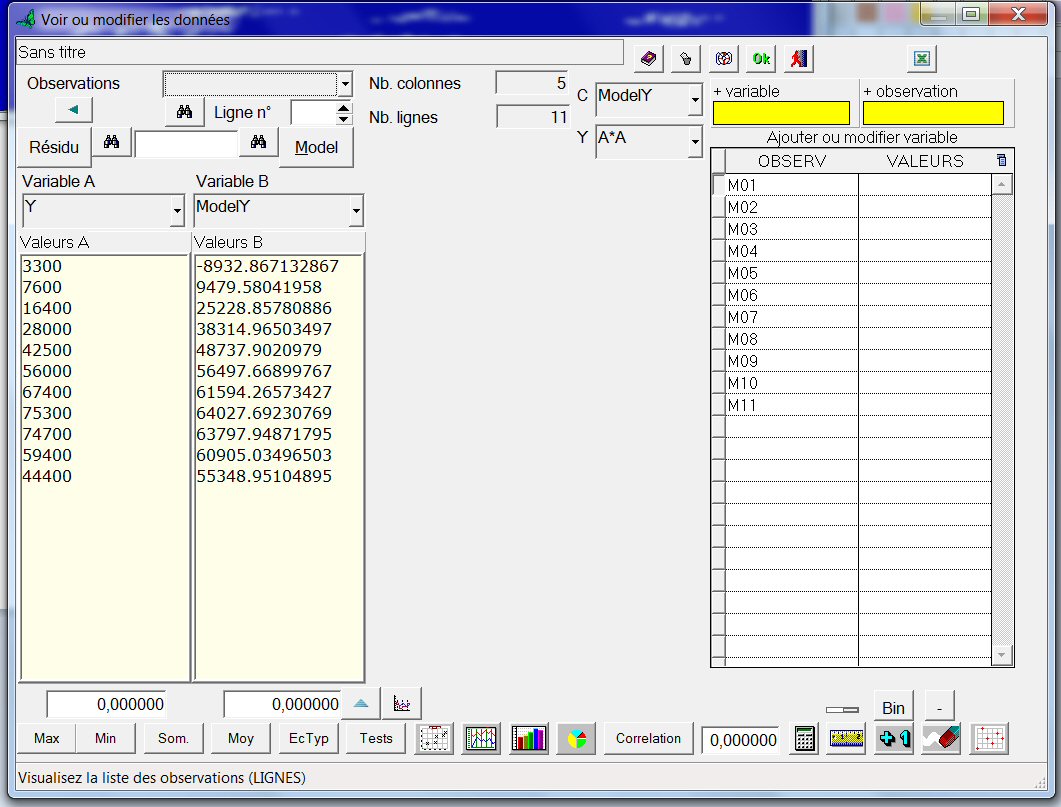Click the calculator icon
This screenshot has height=807, width=1061.
tap(804, 739)
